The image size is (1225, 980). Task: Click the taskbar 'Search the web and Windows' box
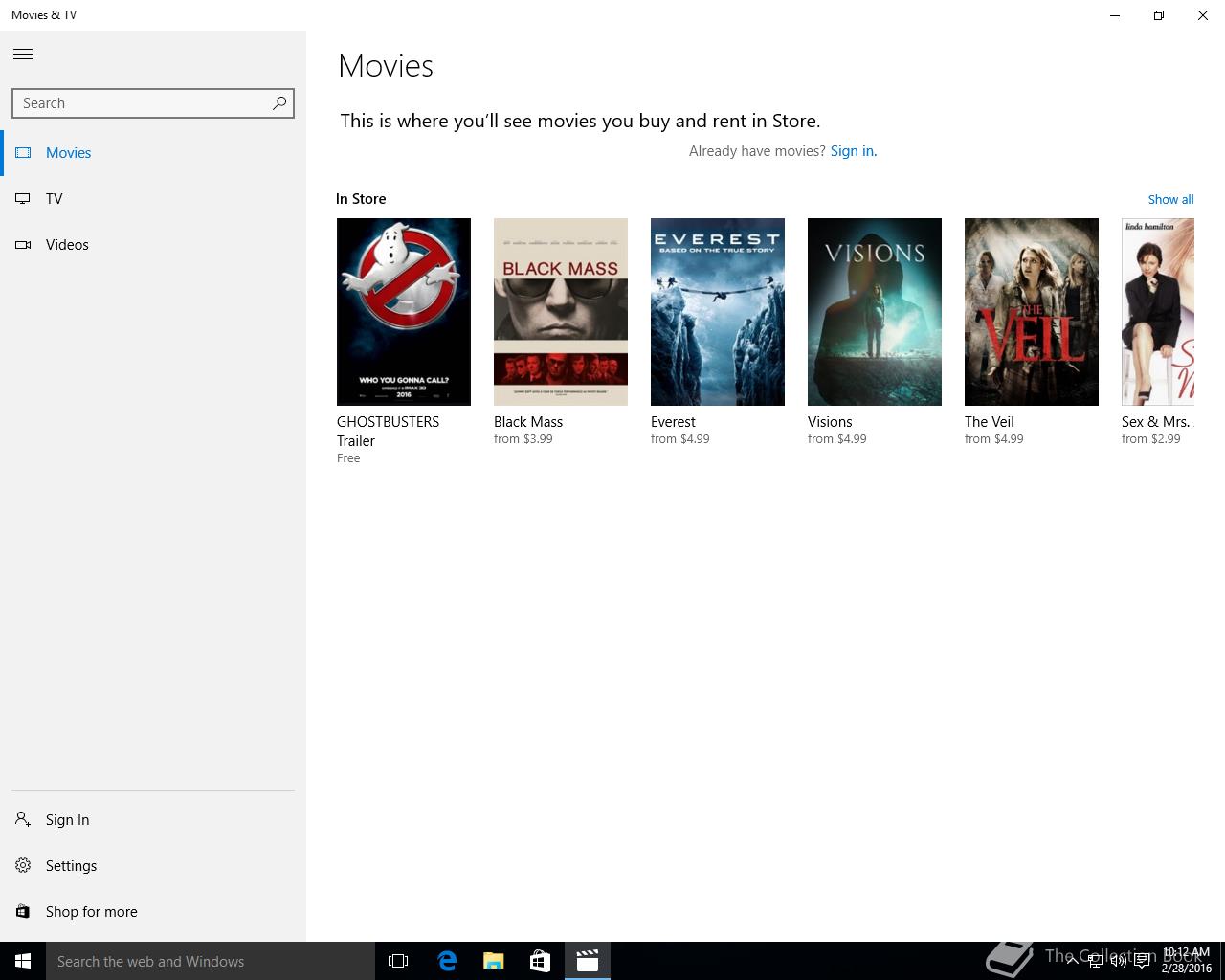pos(211,961)
